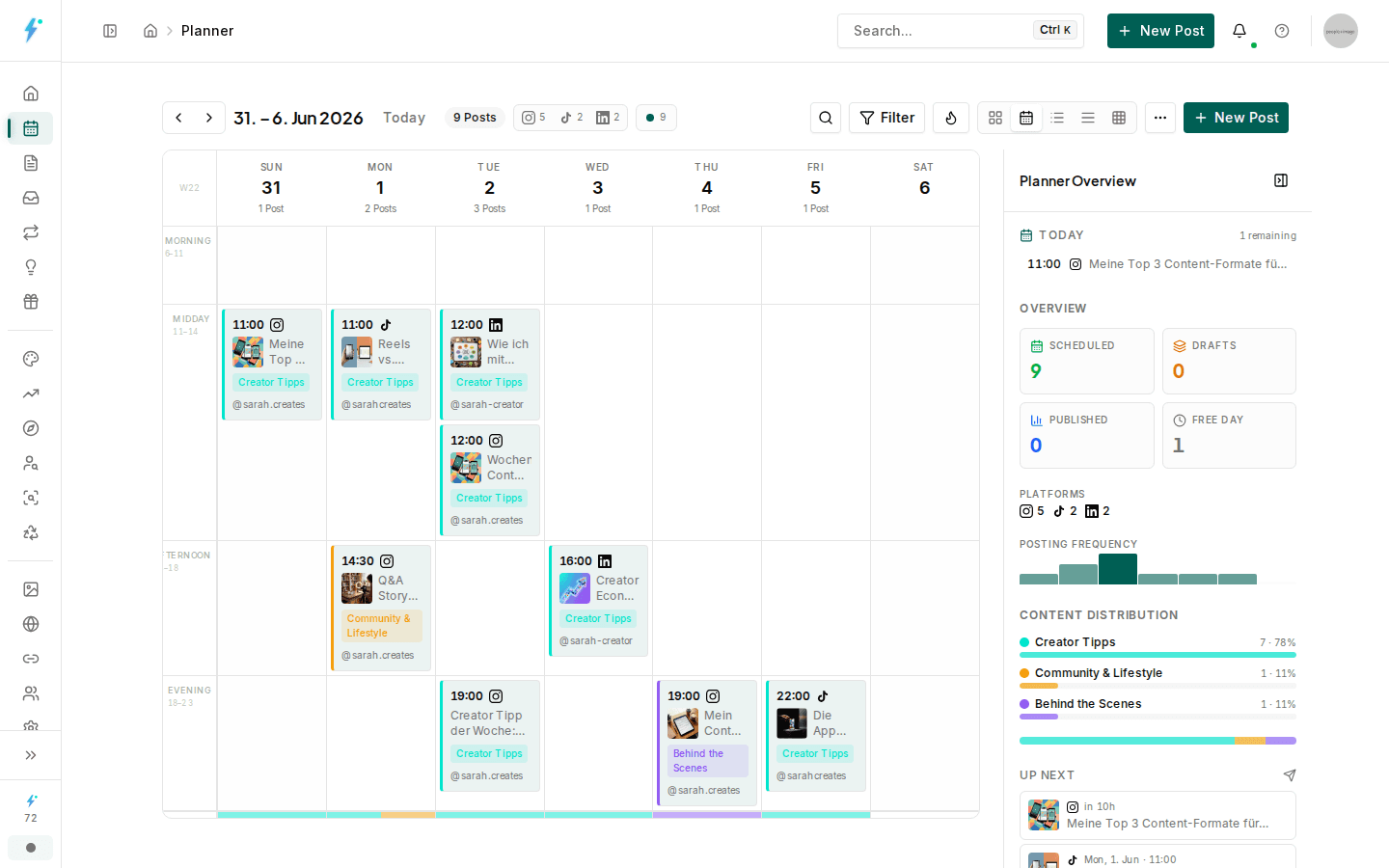Viewport: 1389px width, 868px height.
Task: Open the user avatar menu
Action: pos(1341,31)
